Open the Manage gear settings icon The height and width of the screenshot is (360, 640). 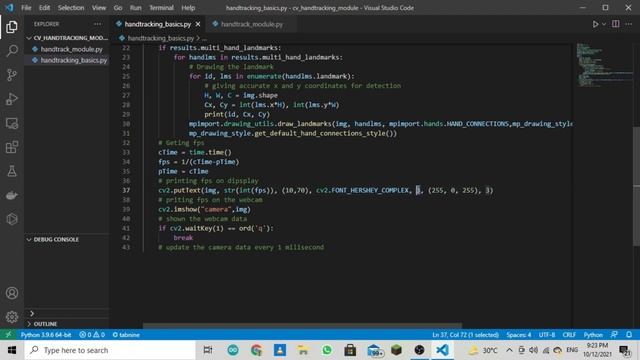click(x=12, y=317)
